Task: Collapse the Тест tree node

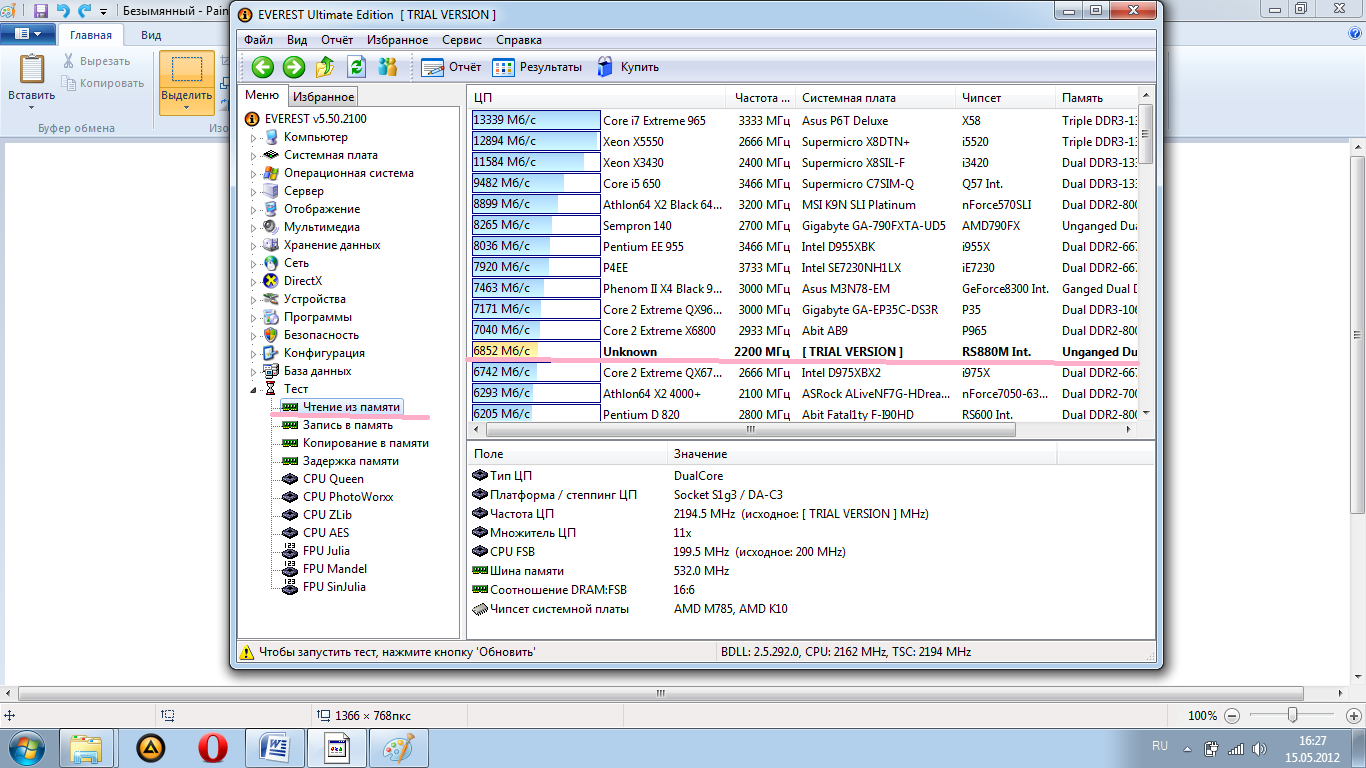Action: click(x=253, y=389)
